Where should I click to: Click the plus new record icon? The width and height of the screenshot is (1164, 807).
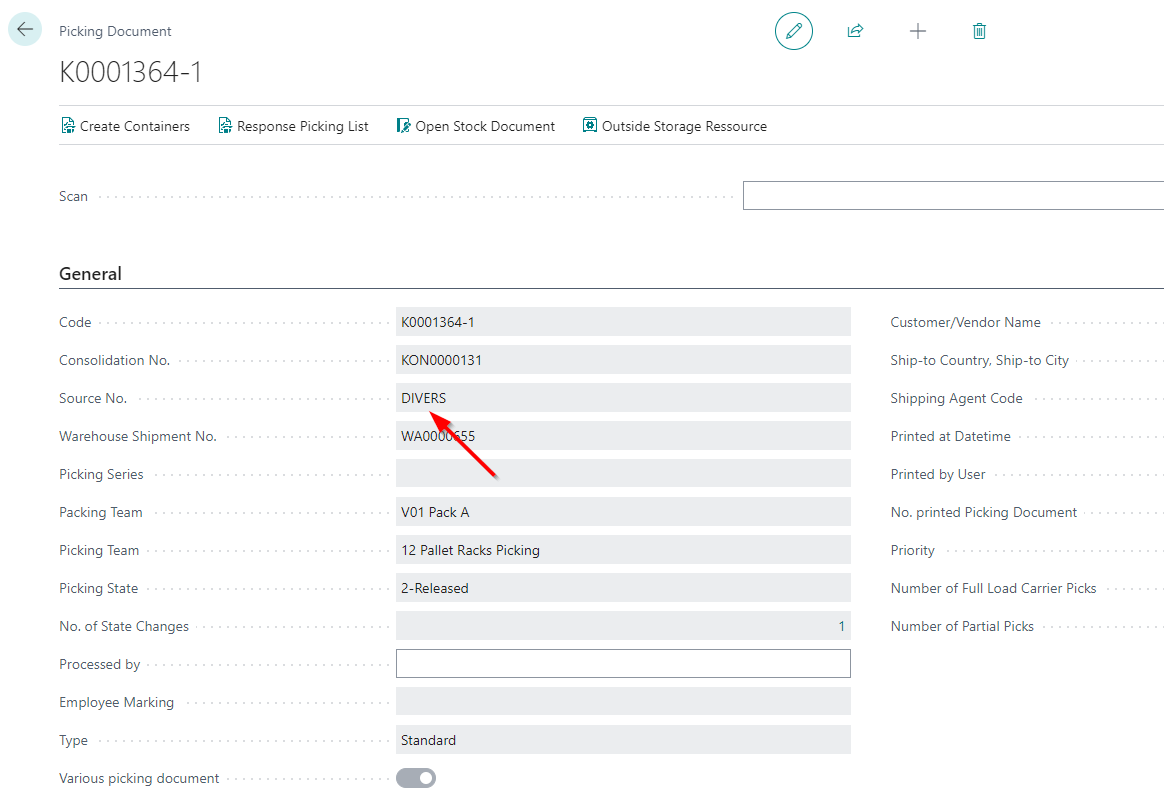(x=917, y=31)
